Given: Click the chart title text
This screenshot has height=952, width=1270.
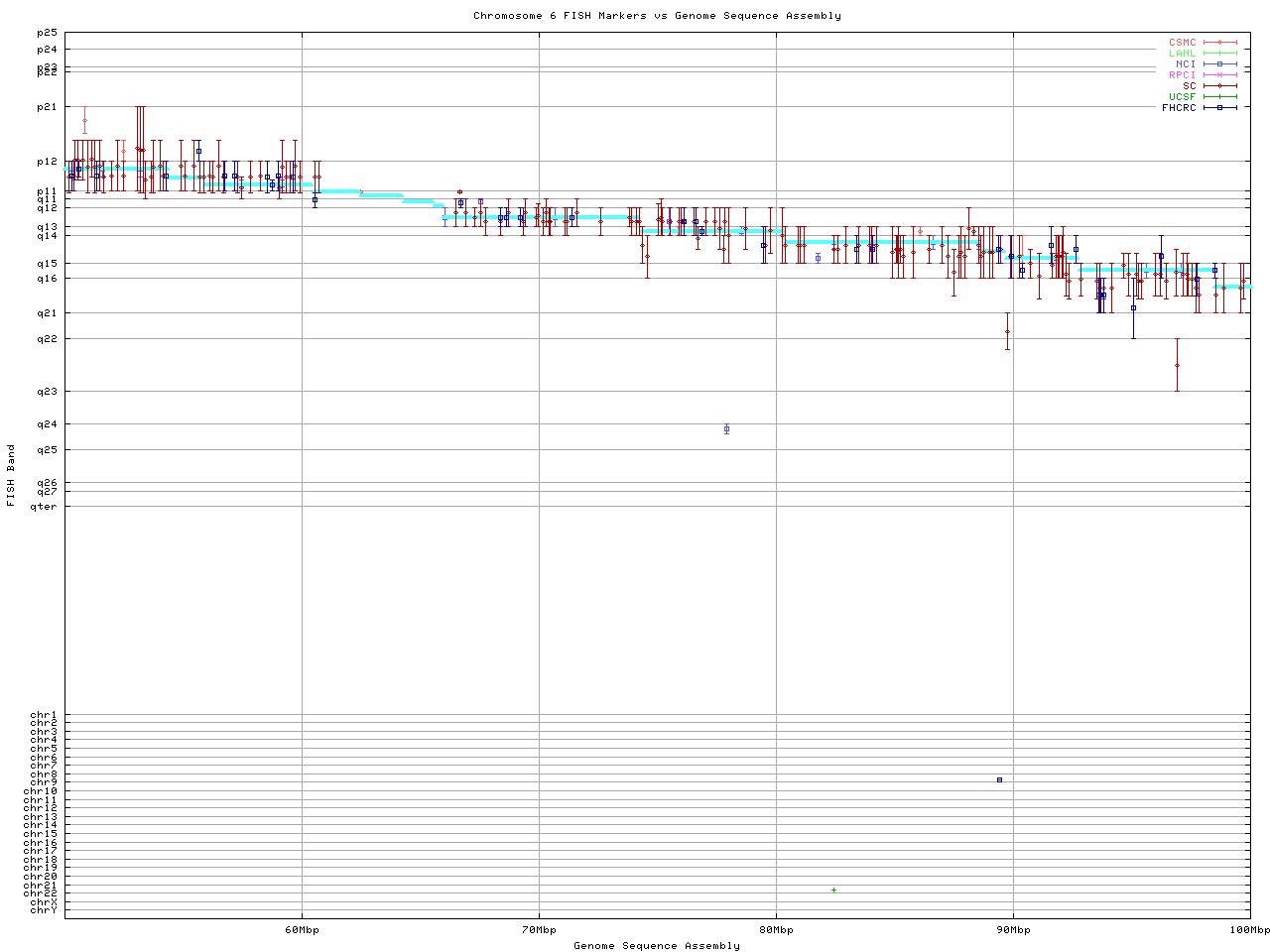Looking at the screenshot, I should [x=657, y=16].
